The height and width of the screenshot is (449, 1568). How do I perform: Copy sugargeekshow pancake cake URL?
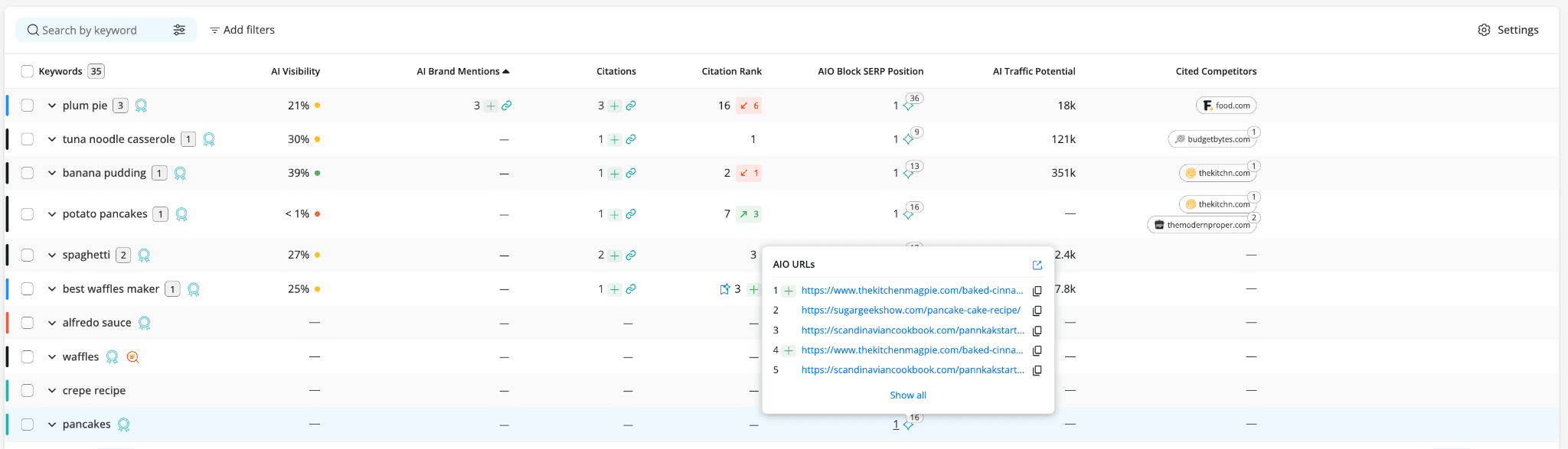pos(1037,311)
